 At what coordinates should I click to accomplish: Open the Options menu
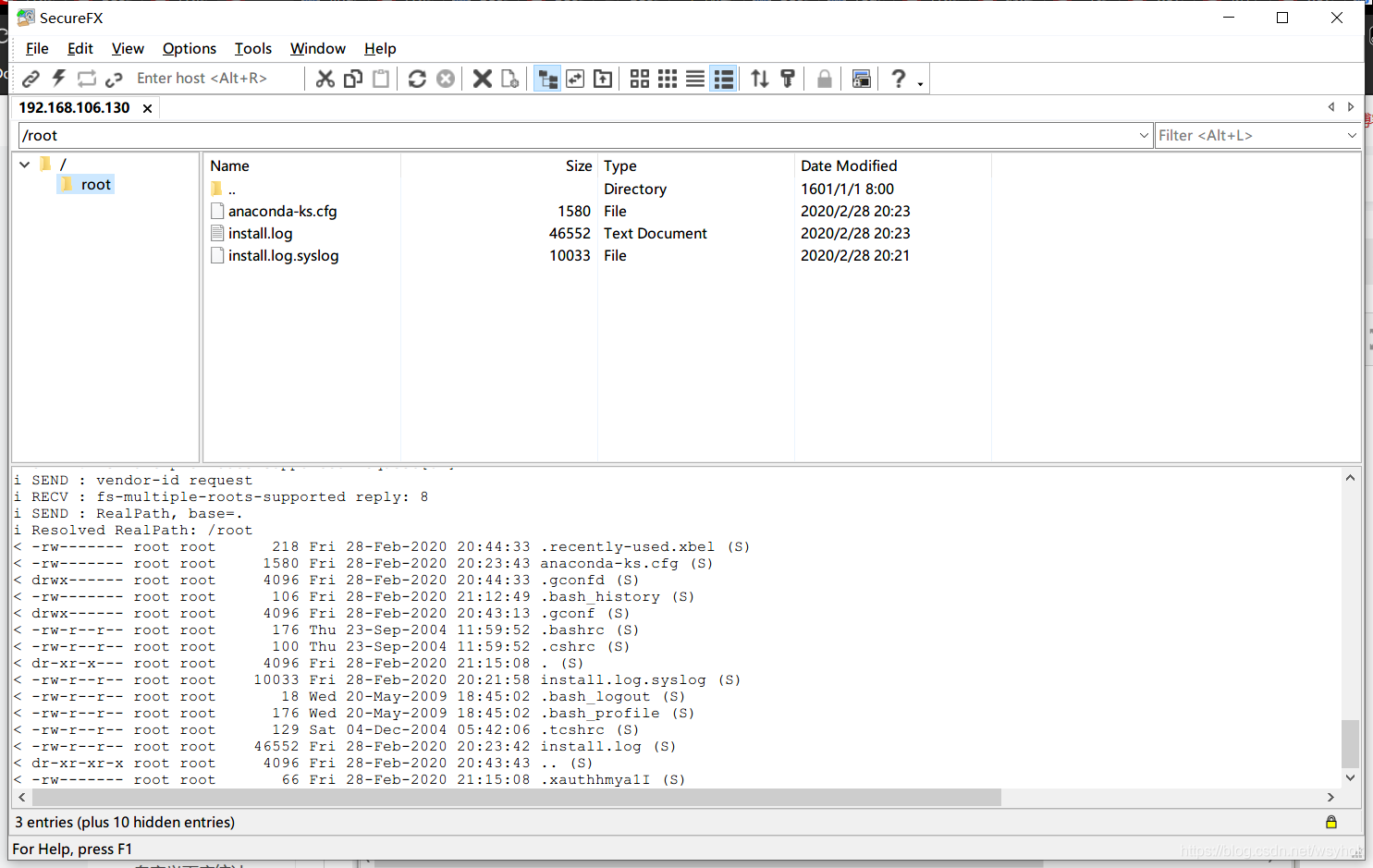(190, 48)
